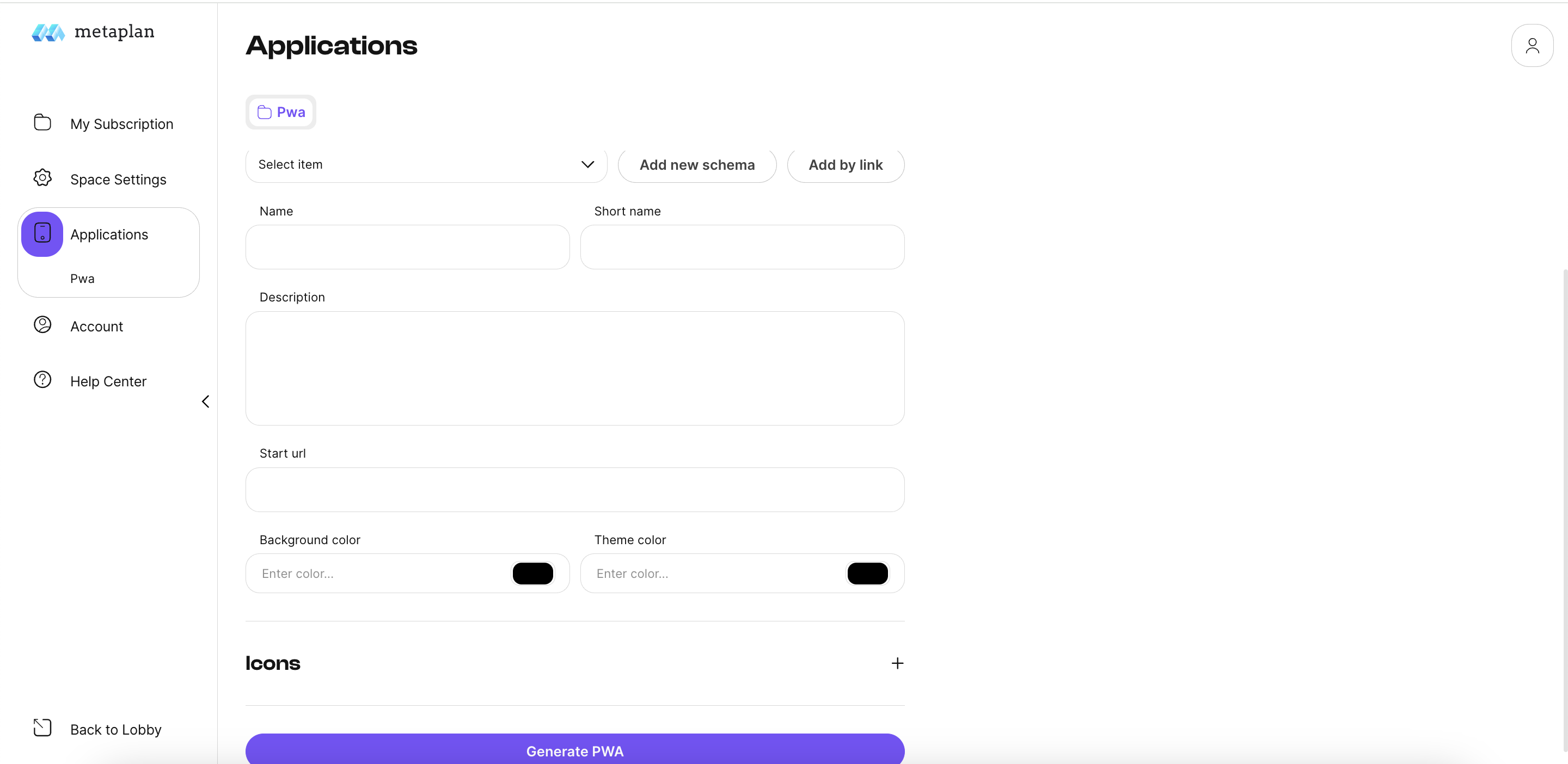
Task: Open the Select item dropdown
Action: click(426, 165)
